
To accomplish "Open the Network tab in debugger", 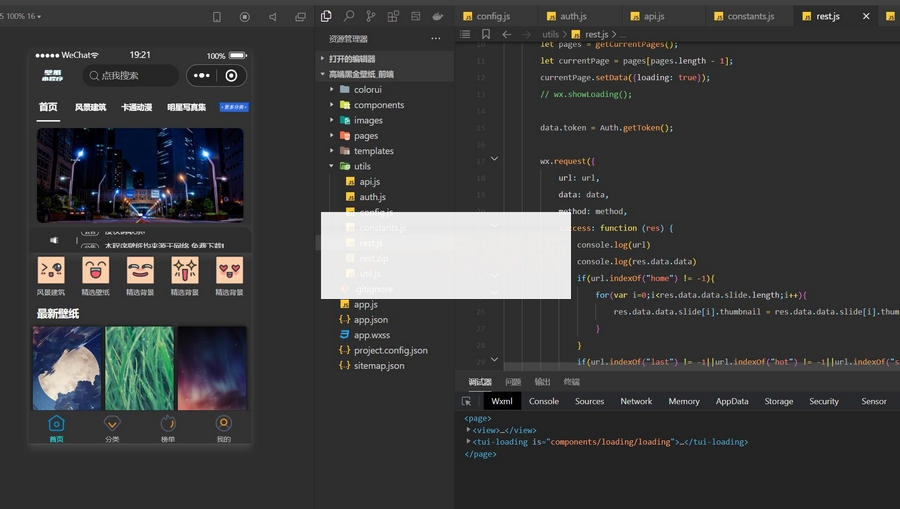I will point(636,401).
